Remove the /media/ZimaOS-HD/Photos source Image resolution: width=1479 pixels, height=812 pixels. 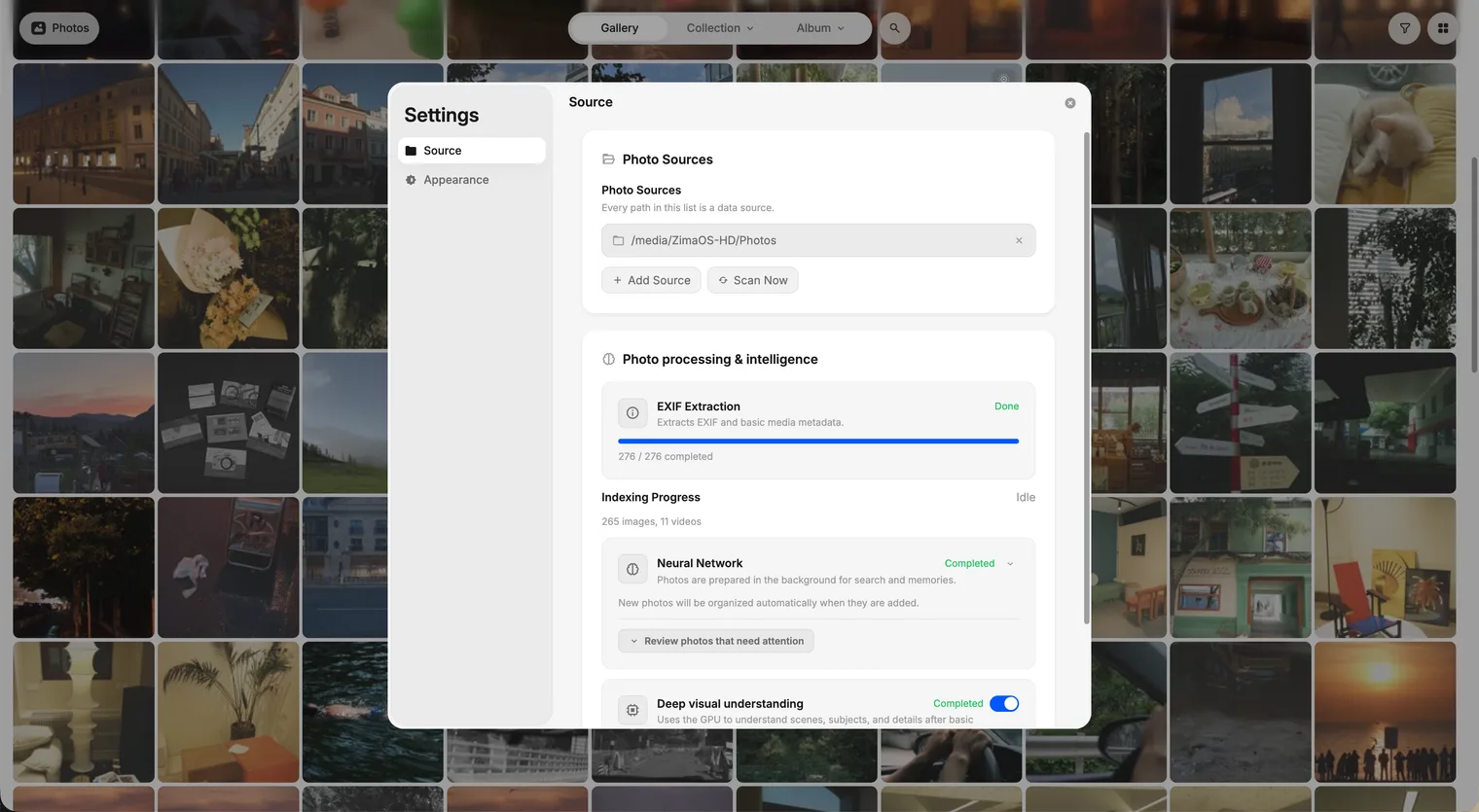[1019, 240]
